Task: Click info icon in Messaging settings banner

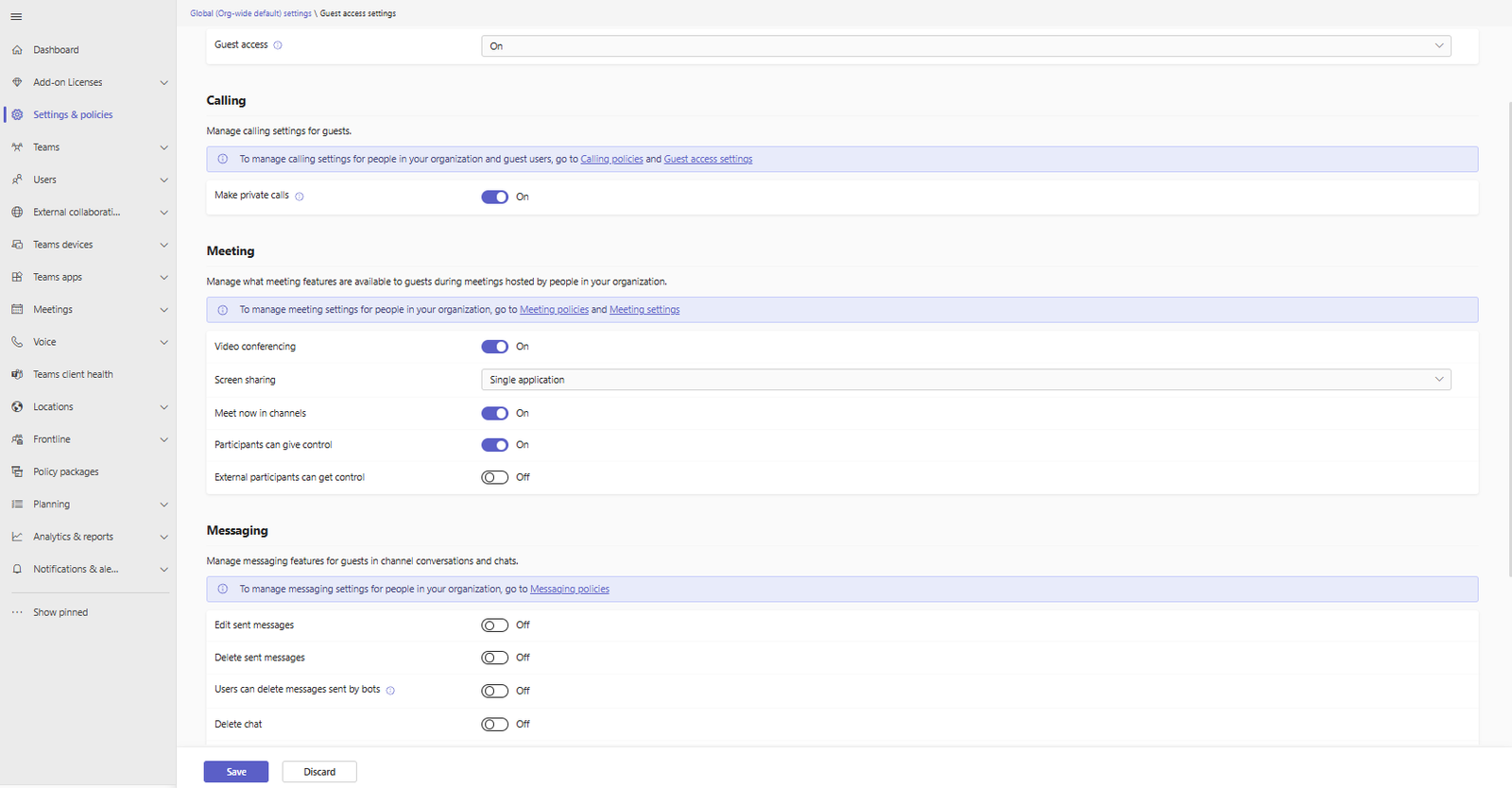Action: [x=223, y=589]
